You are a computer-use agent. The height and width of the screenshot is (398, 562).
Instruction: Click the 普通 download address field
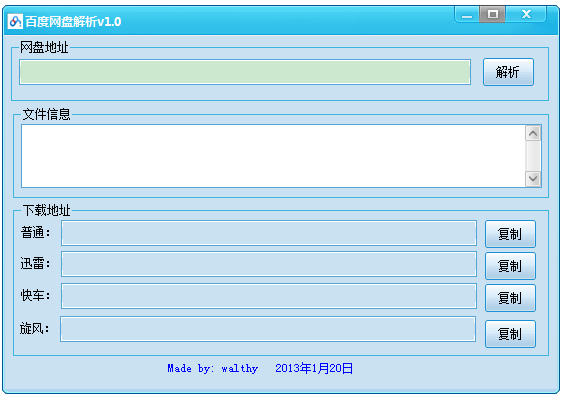pos(269,233)
